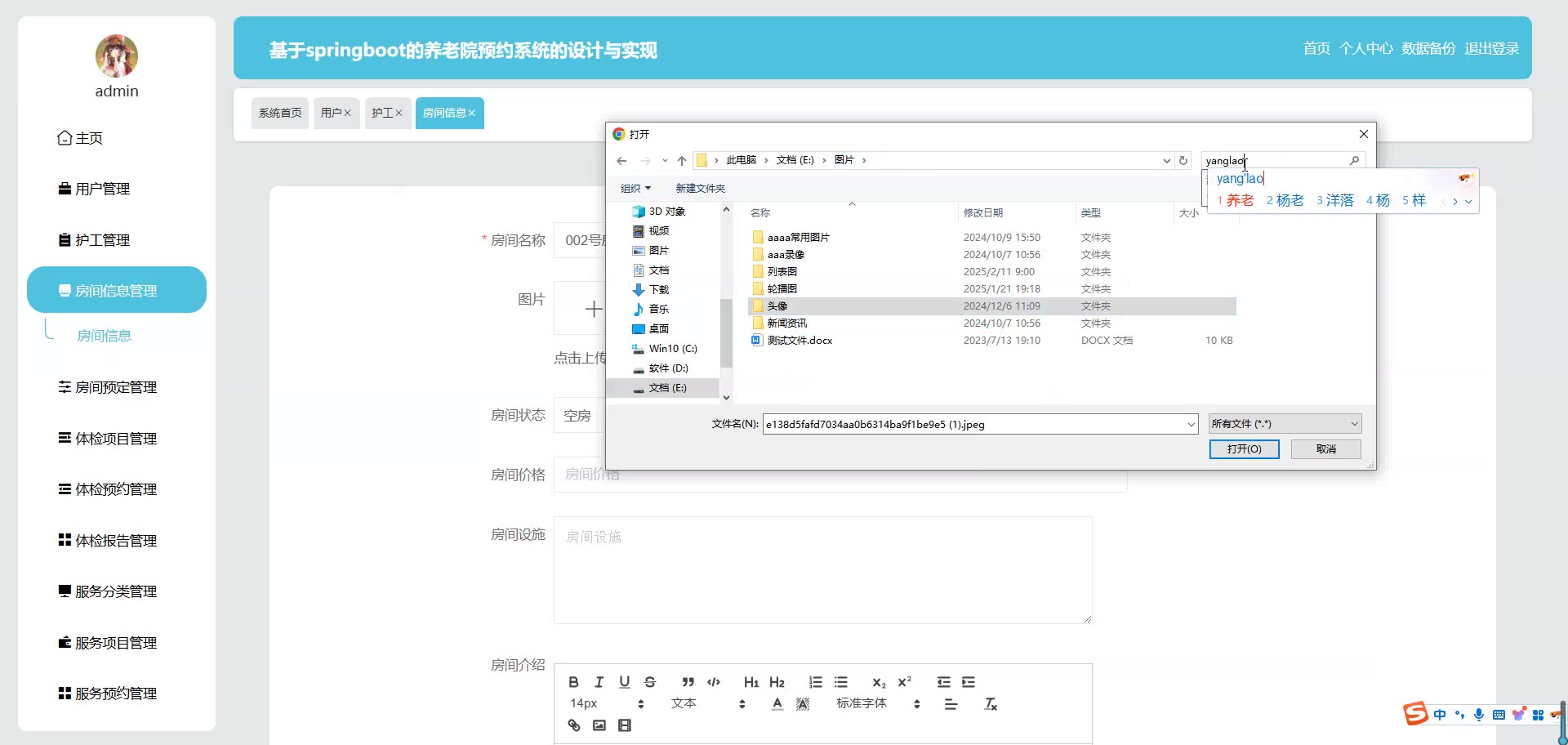Apply underline formatting in editor toolbar
The height and width of the screenshot is (745, 1568).
[624, 682]
